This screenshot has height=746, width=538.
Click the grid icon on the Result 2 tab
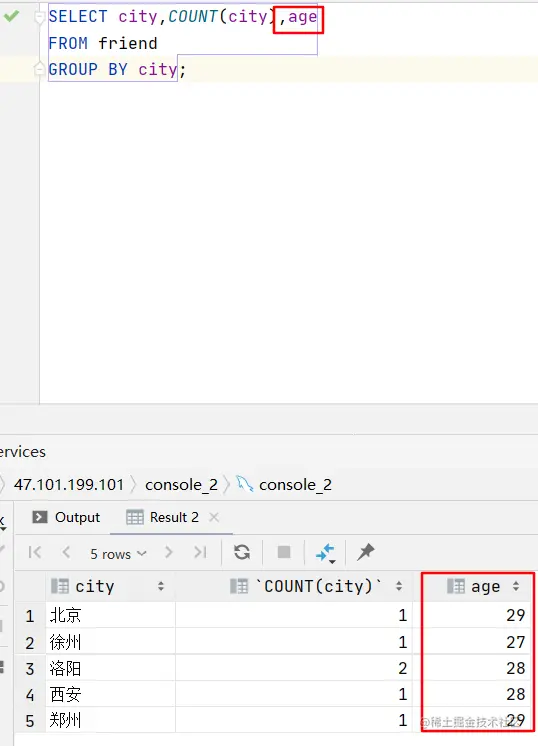pyautogui.click(x=135, y=517)
